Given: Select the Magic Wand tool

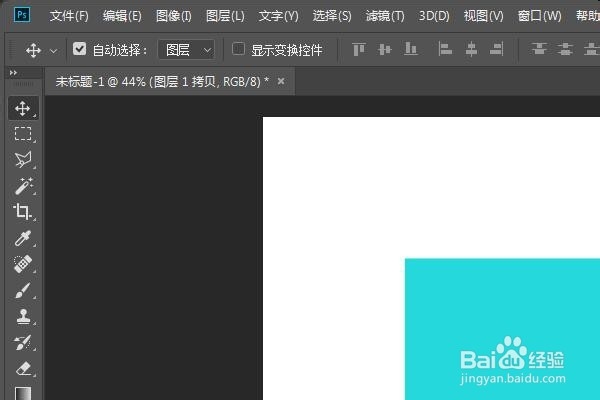Looking at the screenshot, I should pyautogui.click(x=23, y=186).
